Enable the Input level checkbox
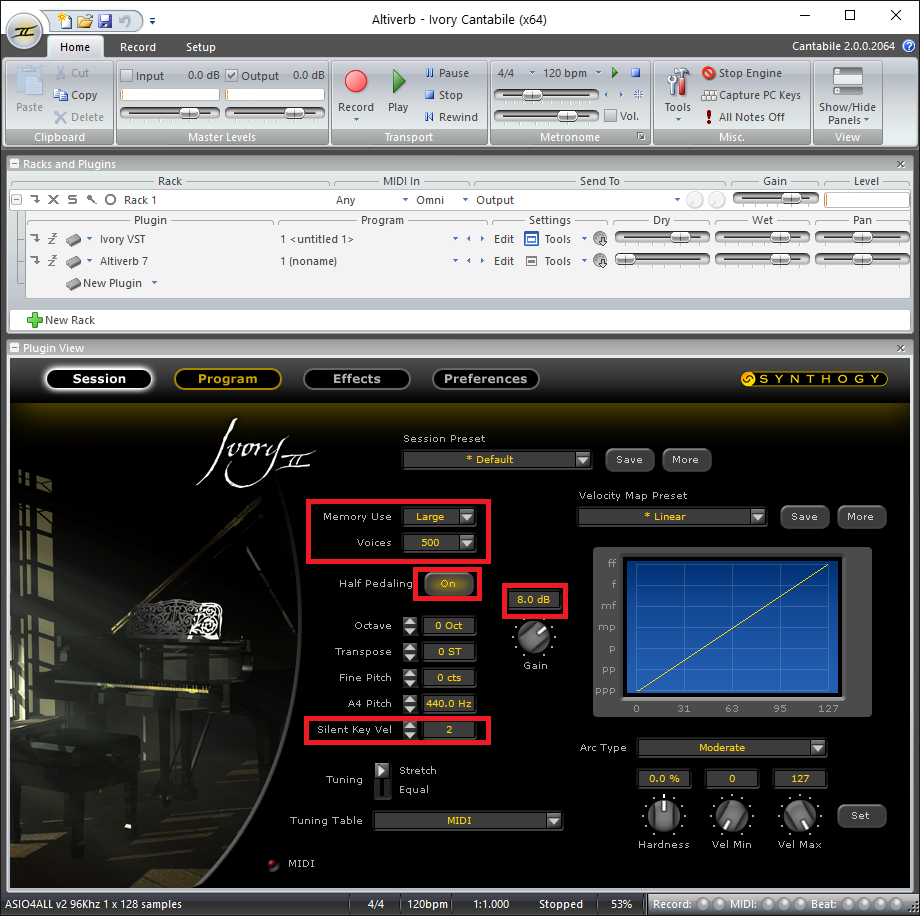Viewport: 920px width, 916px height. [126, 75]
